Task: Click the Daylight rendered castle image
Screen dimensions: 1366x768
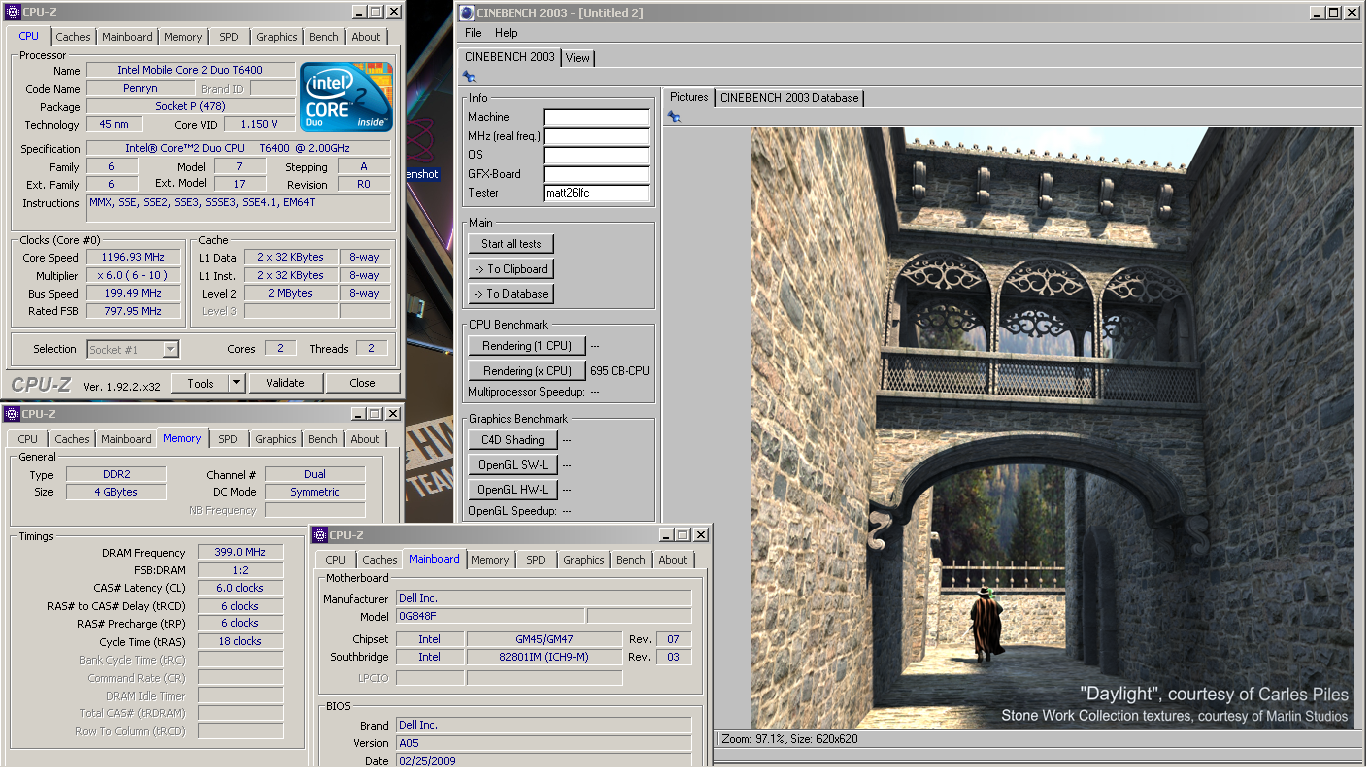Action: point(1052,428)
